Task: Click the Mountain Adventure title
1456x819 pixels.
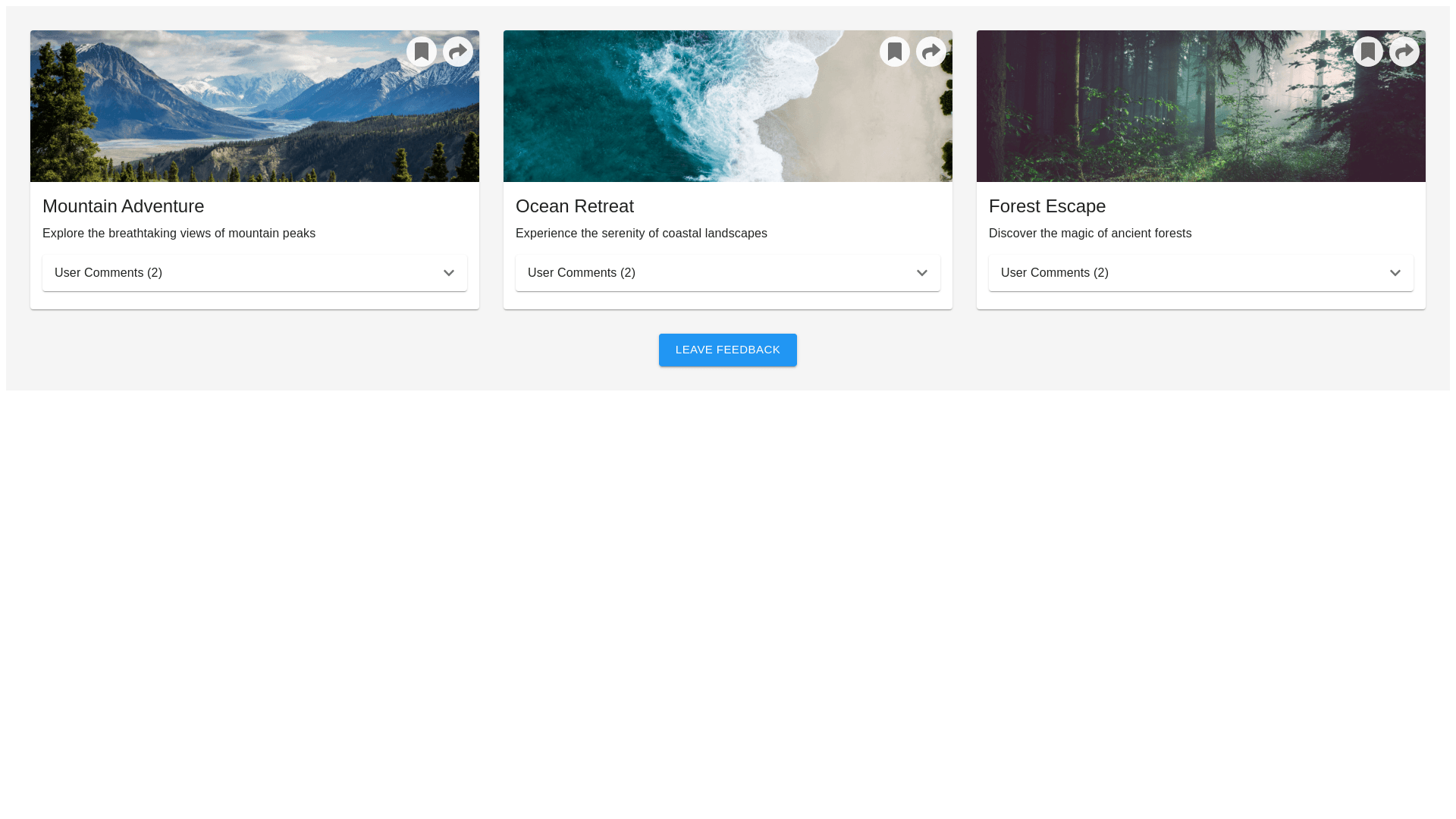Action: (x=123, y=206)
